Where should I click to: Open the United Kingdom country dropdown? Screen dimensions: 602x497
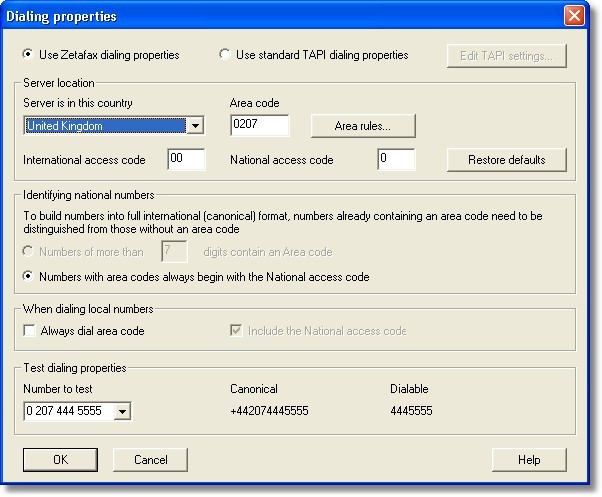pos(195,126)
